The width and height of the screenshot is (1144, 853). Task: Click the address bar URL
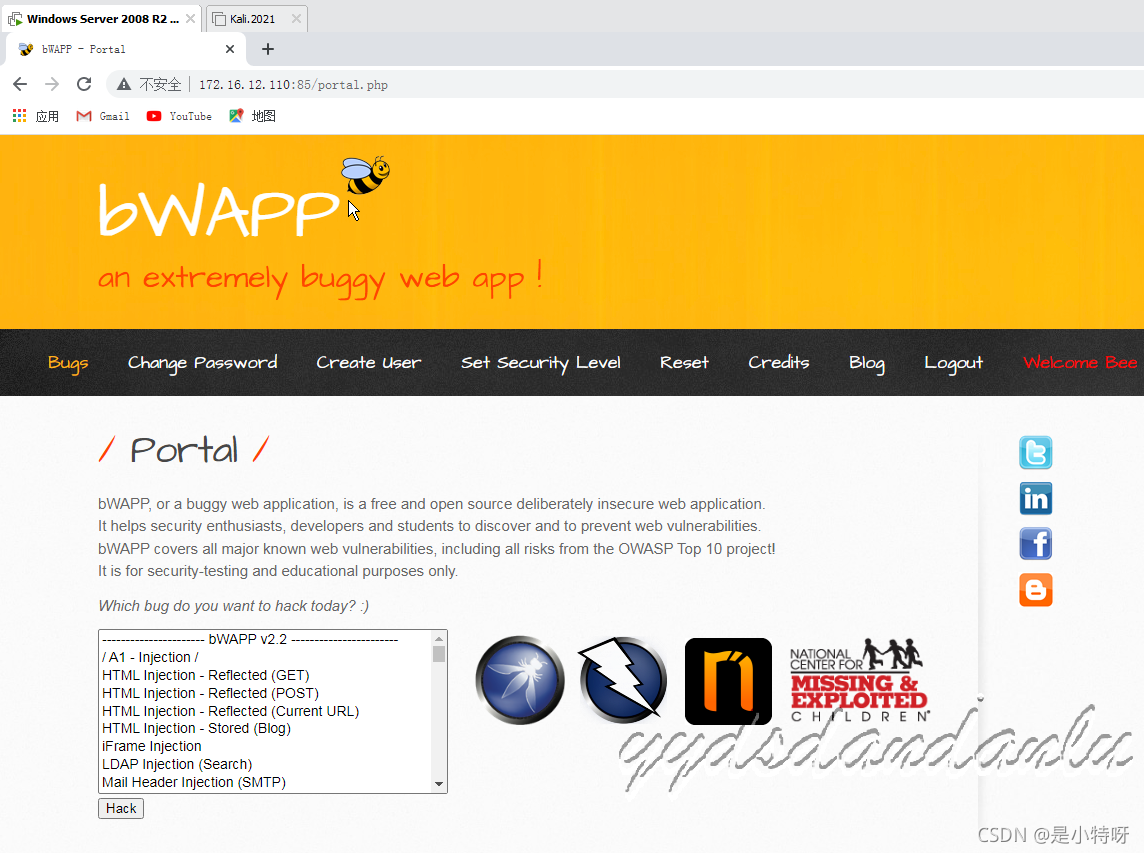(293, 85)
